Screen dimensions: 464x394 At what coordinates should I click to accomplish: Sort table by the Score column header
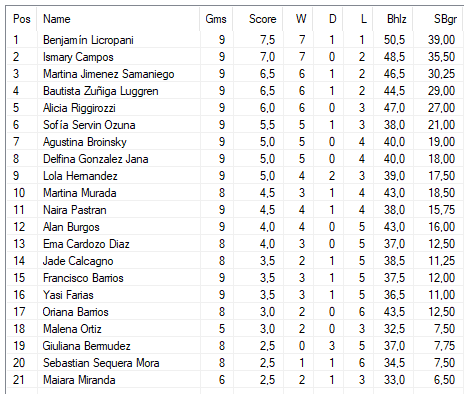258,19
